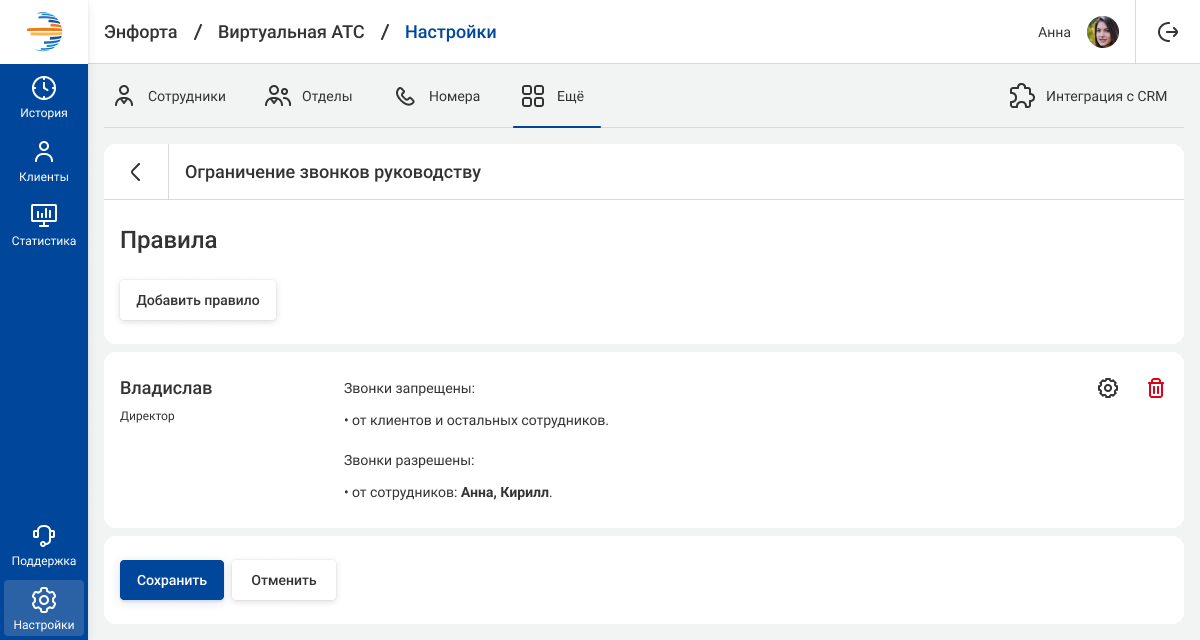1200x640 pixels.
Task: Click the logout icon
Action: [1168, 32]
